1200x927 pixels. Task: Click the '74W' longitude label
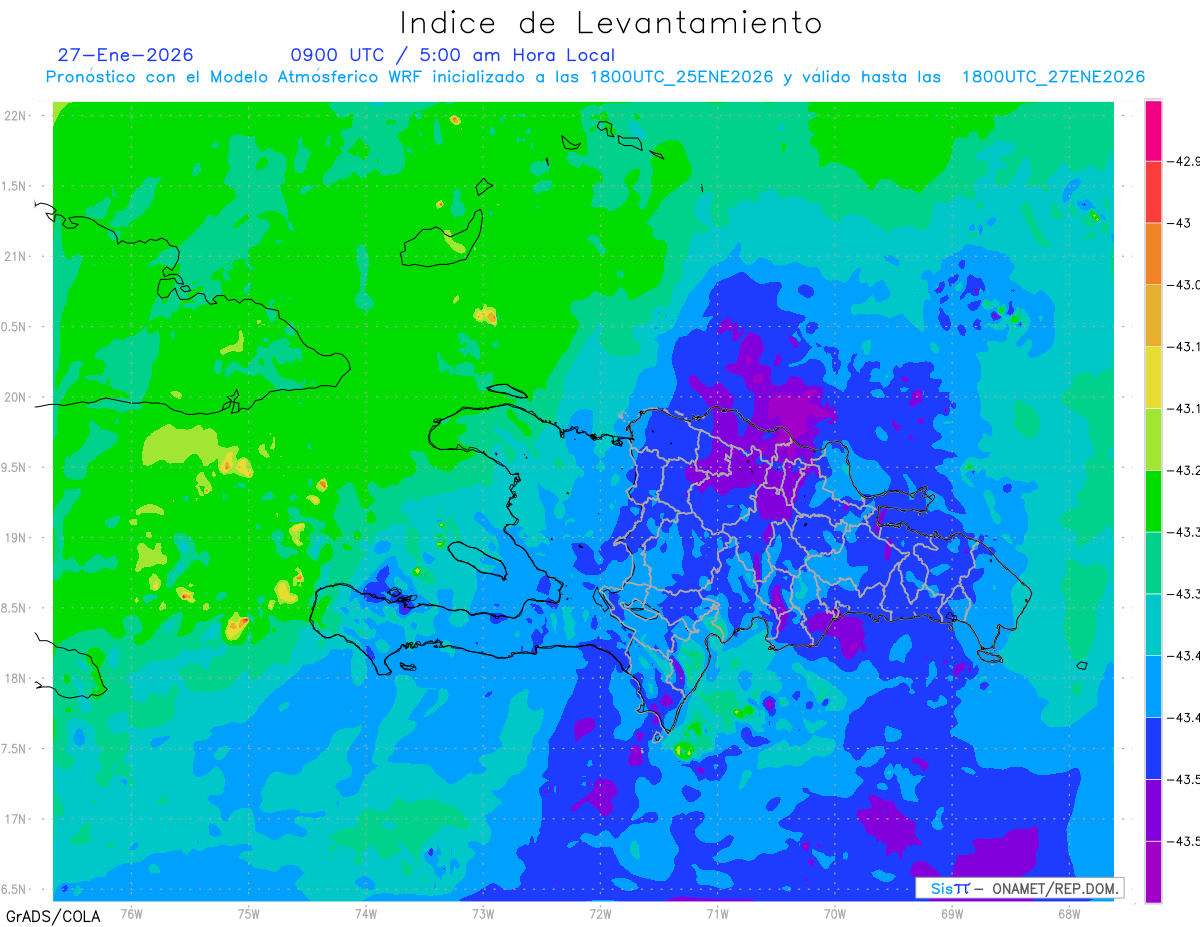pyautogui.click(x=365, y=912)
